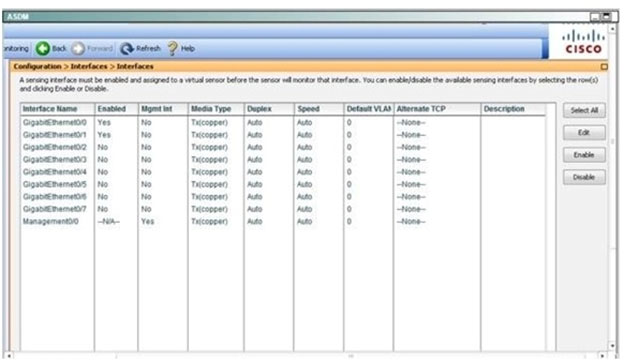The width and height of the screenshot is (624, 363).
Task: Sort by Description column header
Action: (x=513, y=109)
